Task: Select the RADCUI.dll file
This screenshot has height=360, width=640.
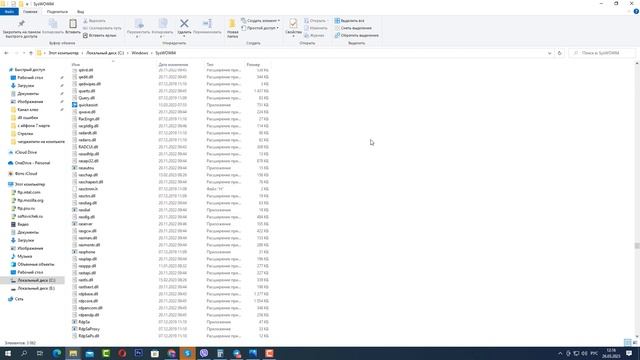Action: (88, 147)
